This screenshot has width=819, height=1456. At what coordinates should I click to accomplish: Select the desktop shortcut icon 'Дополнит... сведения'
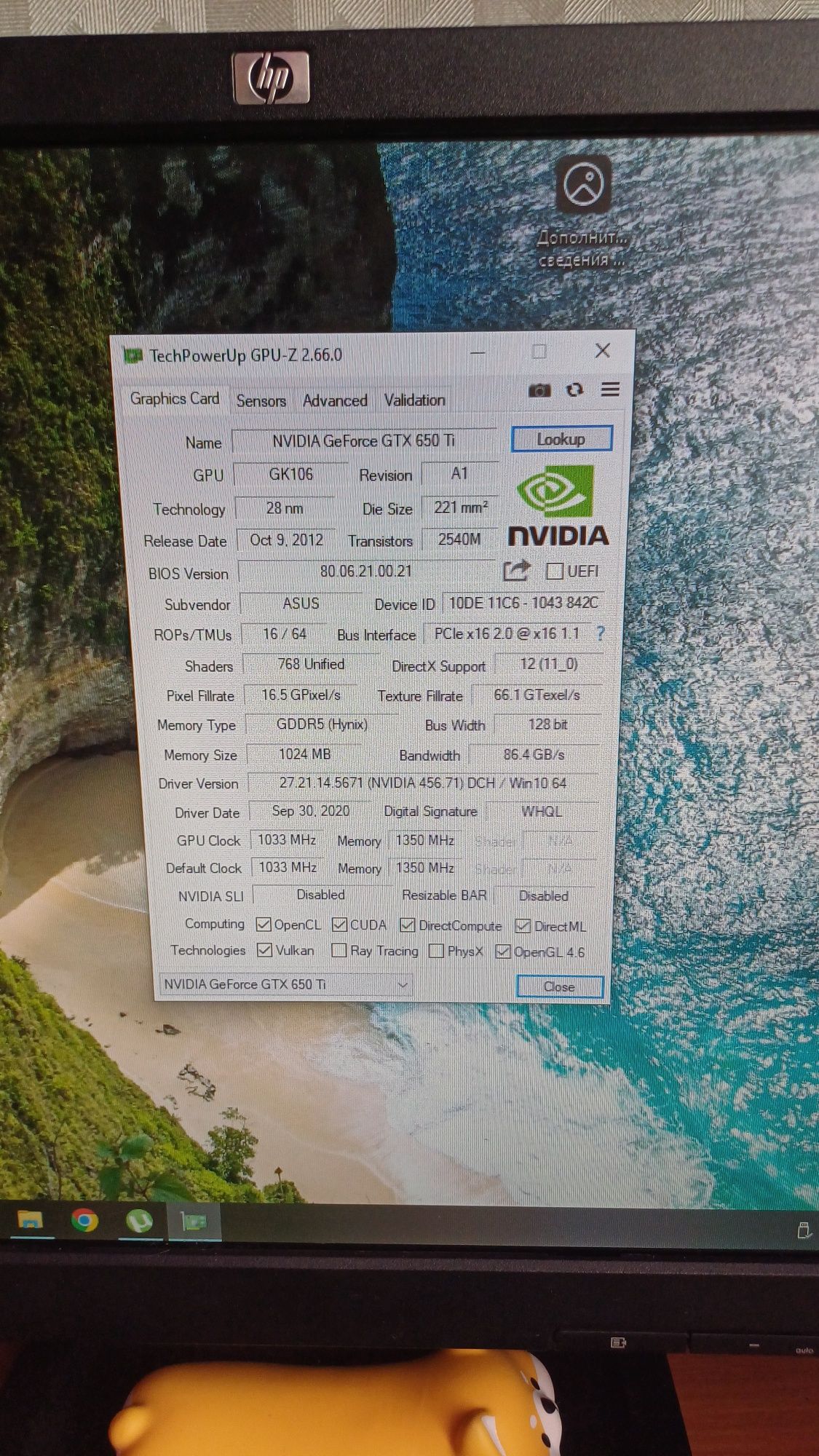tap(582, 213)
